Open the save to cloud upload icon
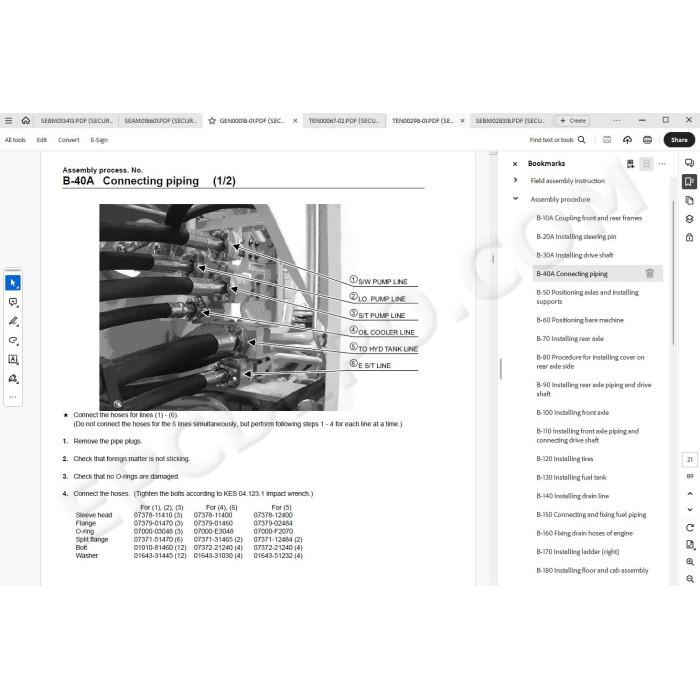This screenshot has height=700, width=700. click(x=627, y=140)
